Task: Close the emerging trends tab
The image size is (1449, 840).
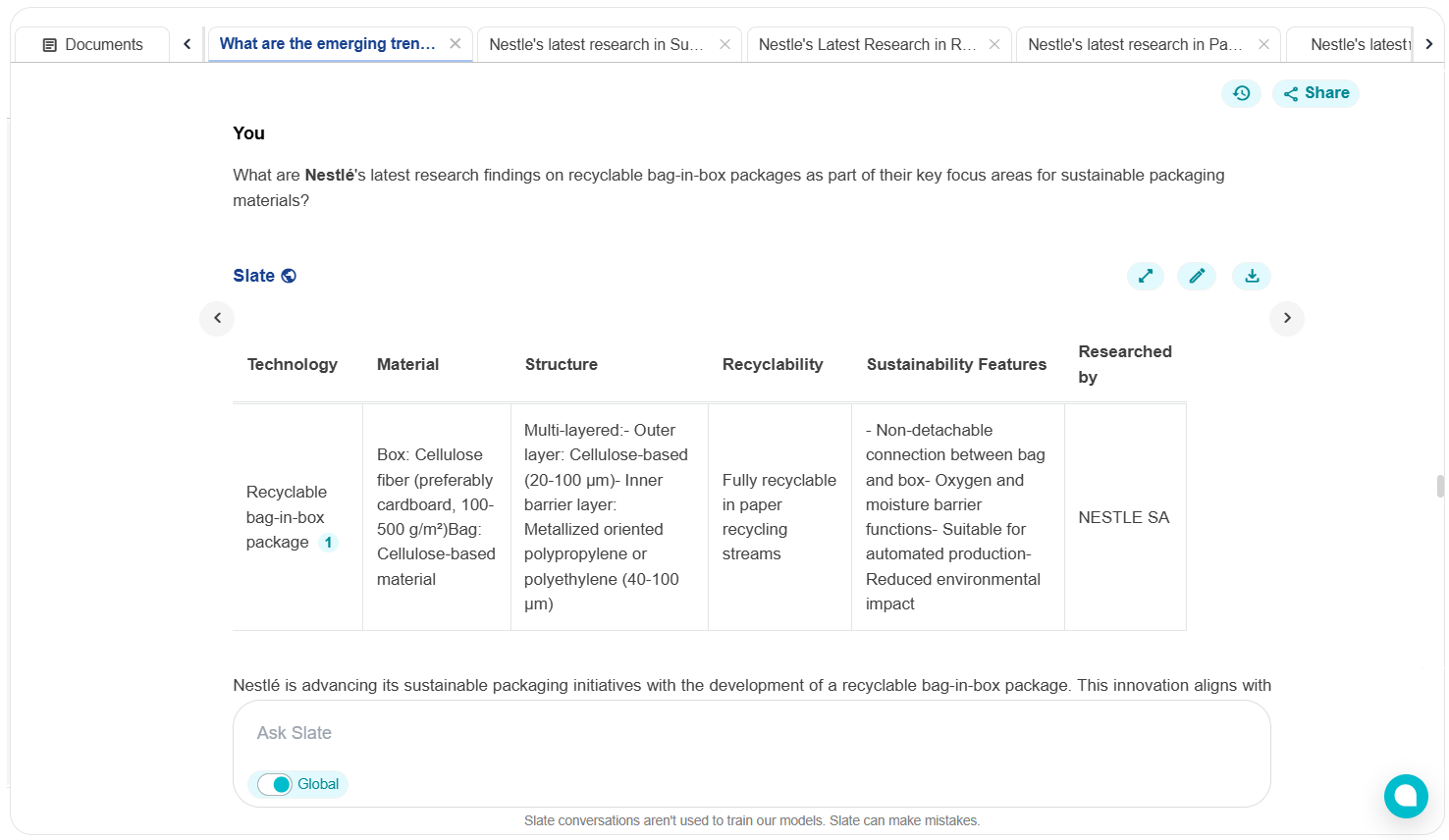Action: point(456,44)
